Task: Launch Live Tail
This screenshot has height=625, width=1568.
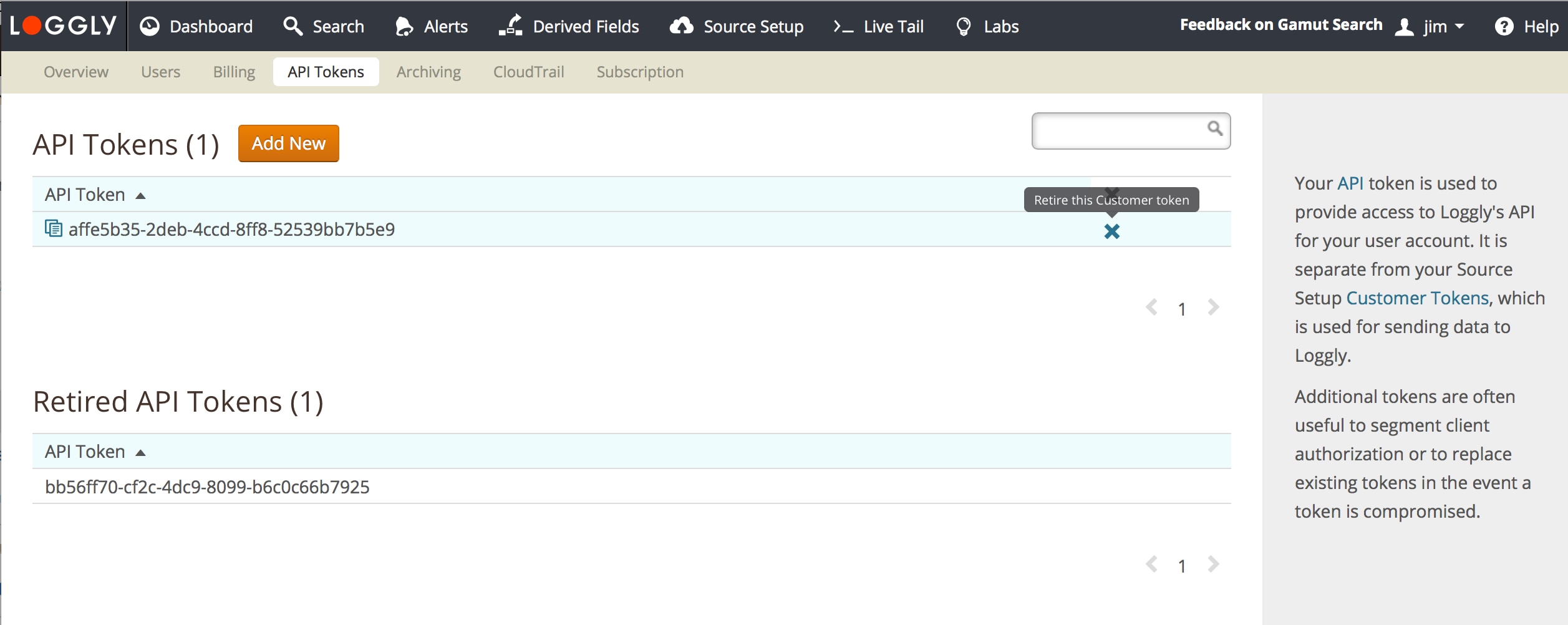Action: (x=879, y=26)
